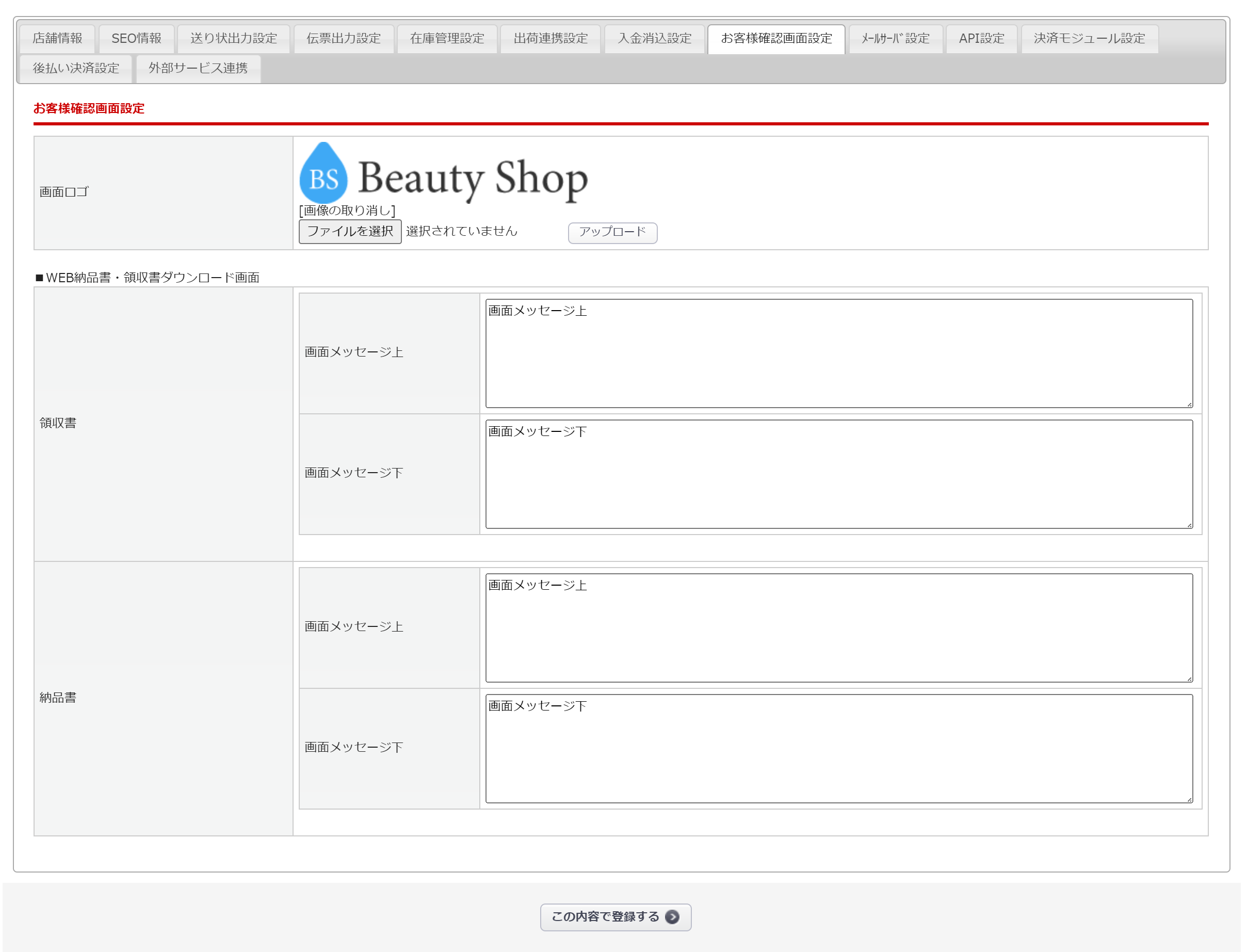This screenshot has height=952, width=1247.
Task: Switch to the 入金消込設定 tab
Action: click(655, 39)
